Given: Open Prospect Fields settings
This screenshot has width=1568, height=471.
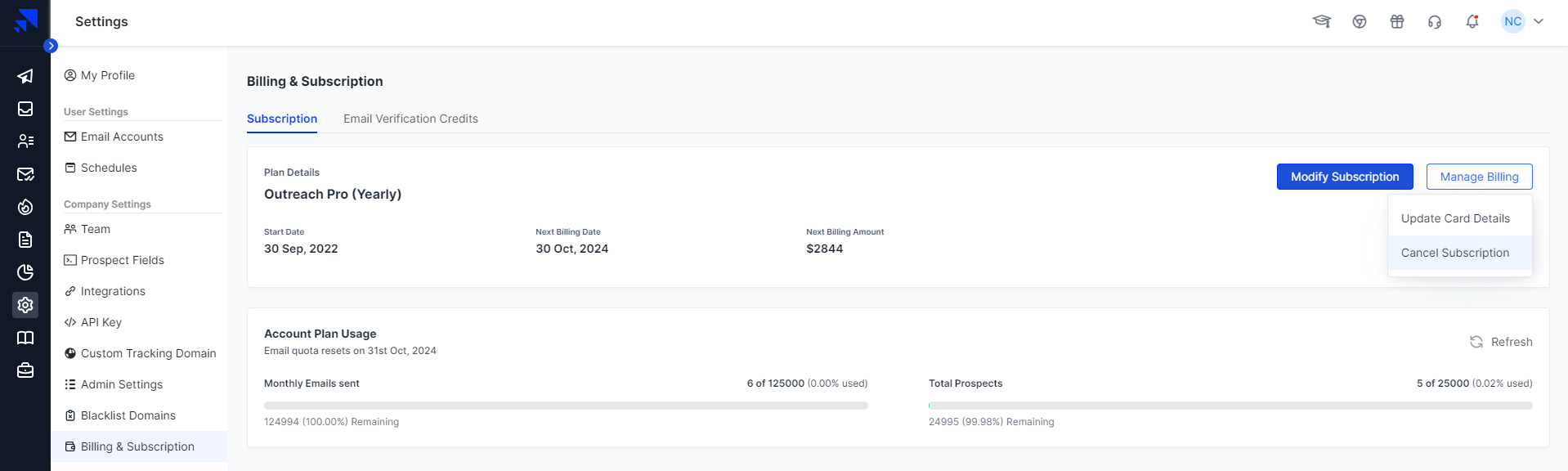Looking at the screenshot, I should pos(114,260).
